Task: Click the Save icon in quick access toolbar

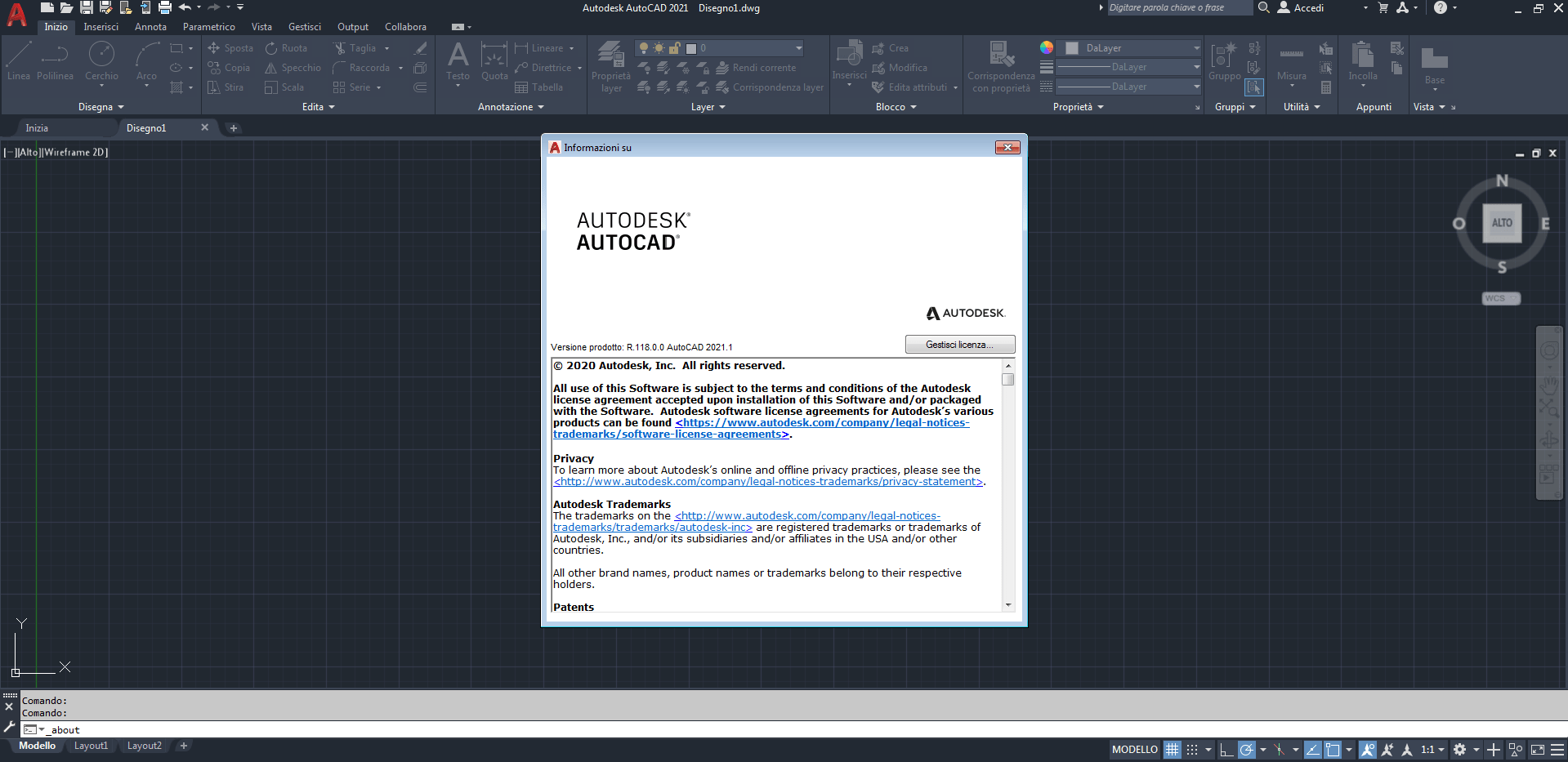Action: (86, 7)
